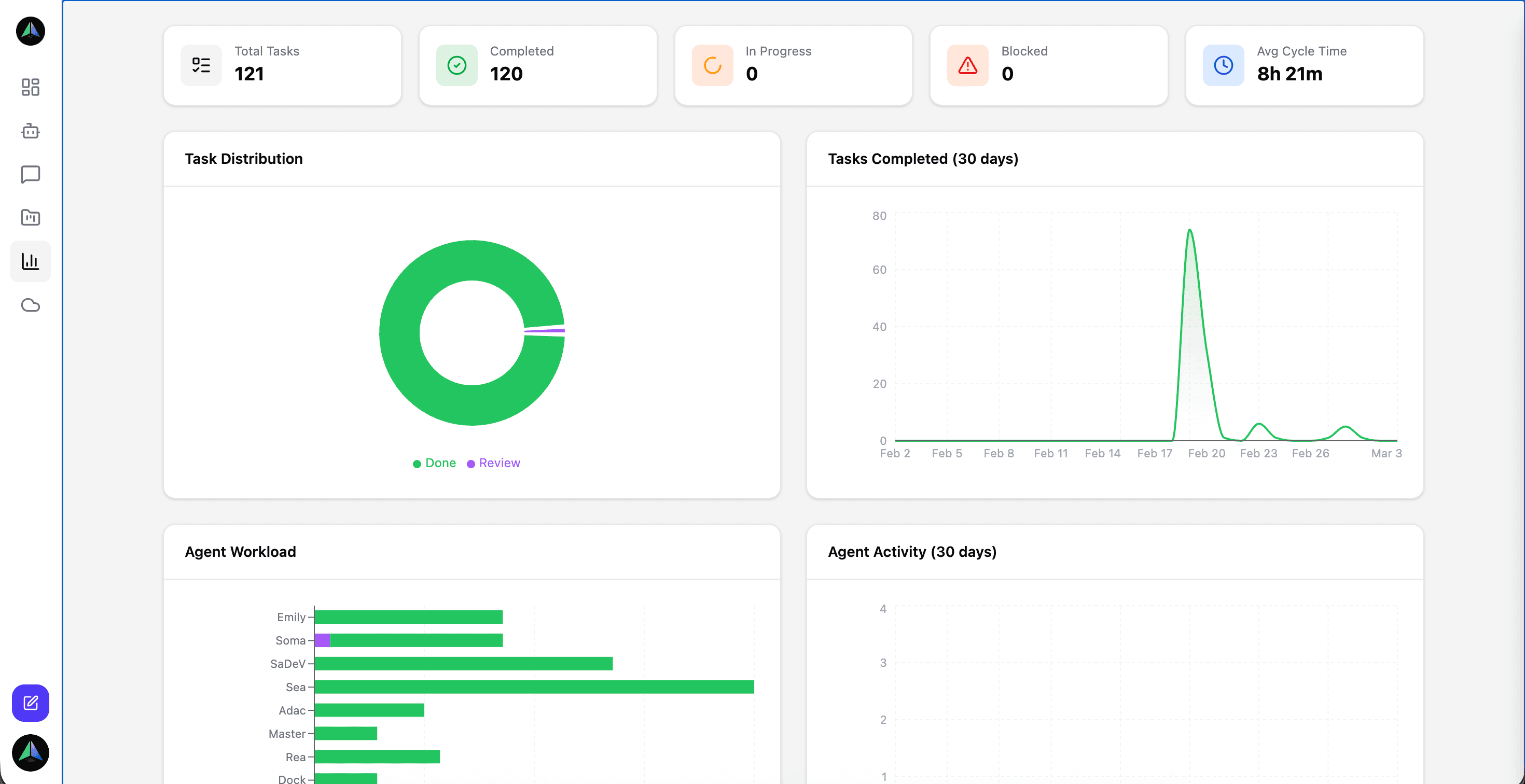Click the app logo at sidebar top
This screenshot has width=1525, height=784.
click(30, 31)
